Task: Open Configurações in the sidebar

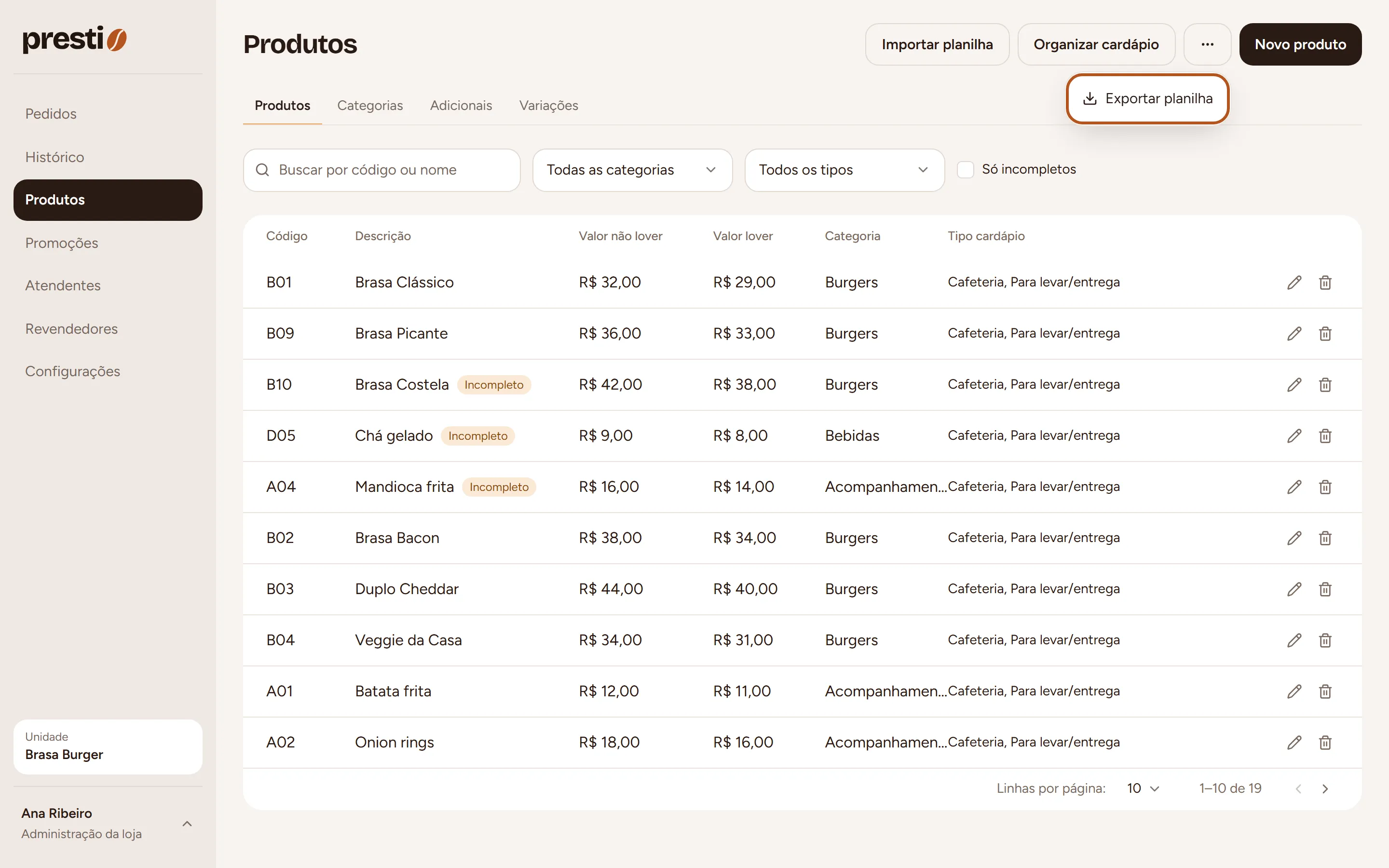Action: pyautogui.click(x=108, y=371)
